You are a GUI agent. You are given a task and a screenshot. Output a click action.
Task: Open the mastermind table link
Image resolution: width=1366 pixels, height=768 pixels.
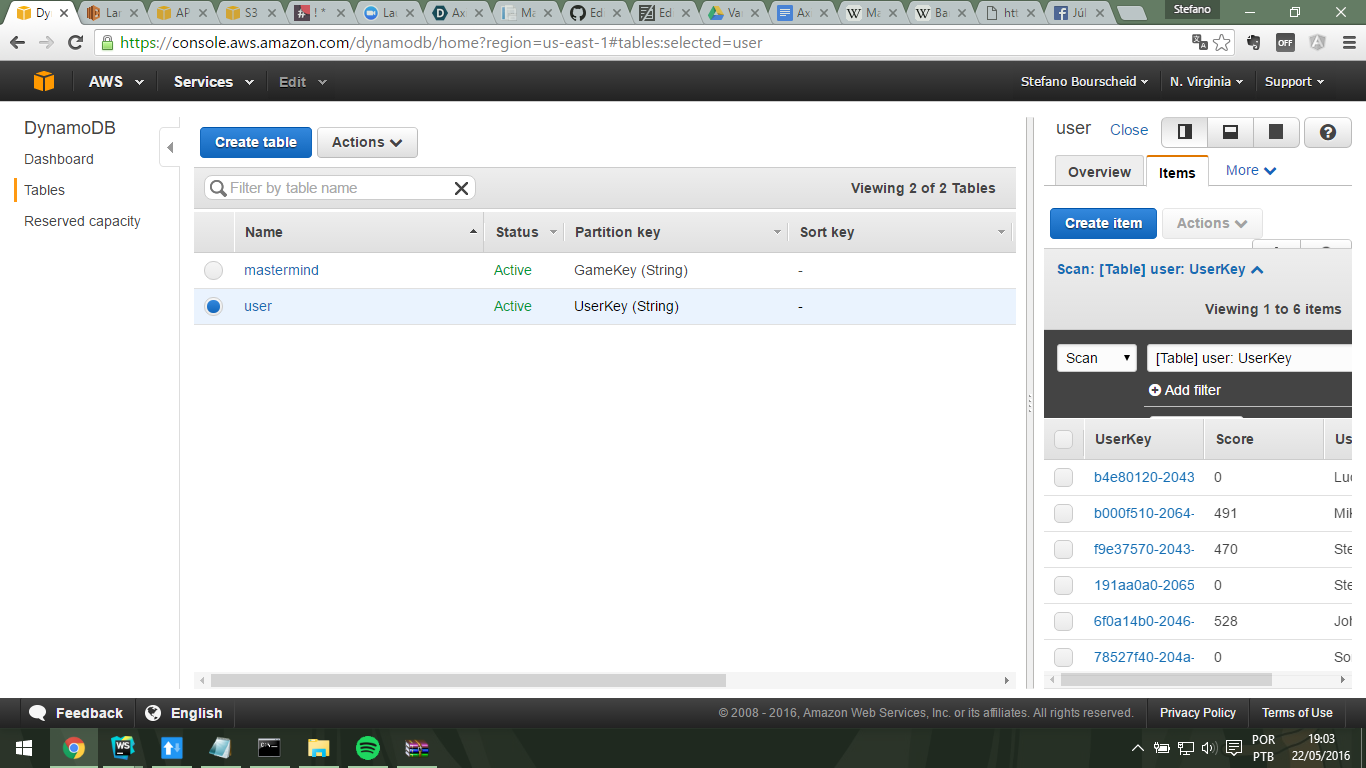pos(281,270)
